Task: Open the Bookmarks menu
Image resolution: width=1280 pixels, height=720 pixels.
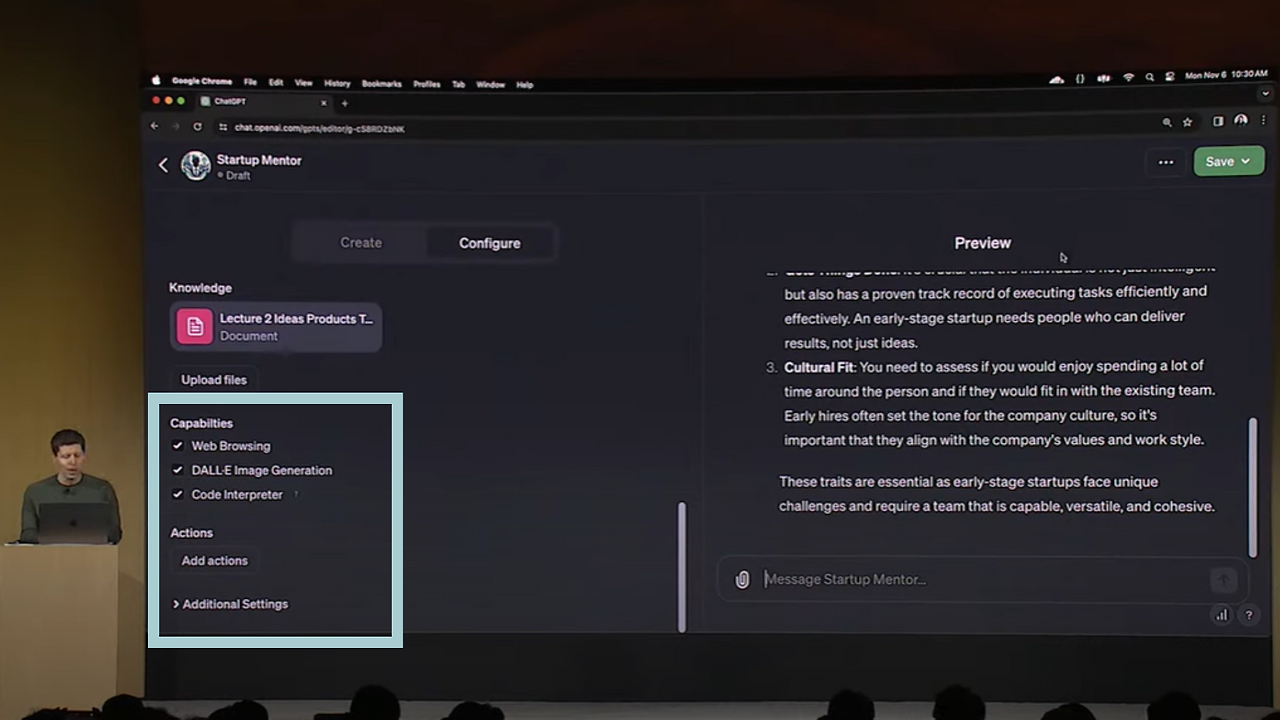Action: tap(381, 84)
